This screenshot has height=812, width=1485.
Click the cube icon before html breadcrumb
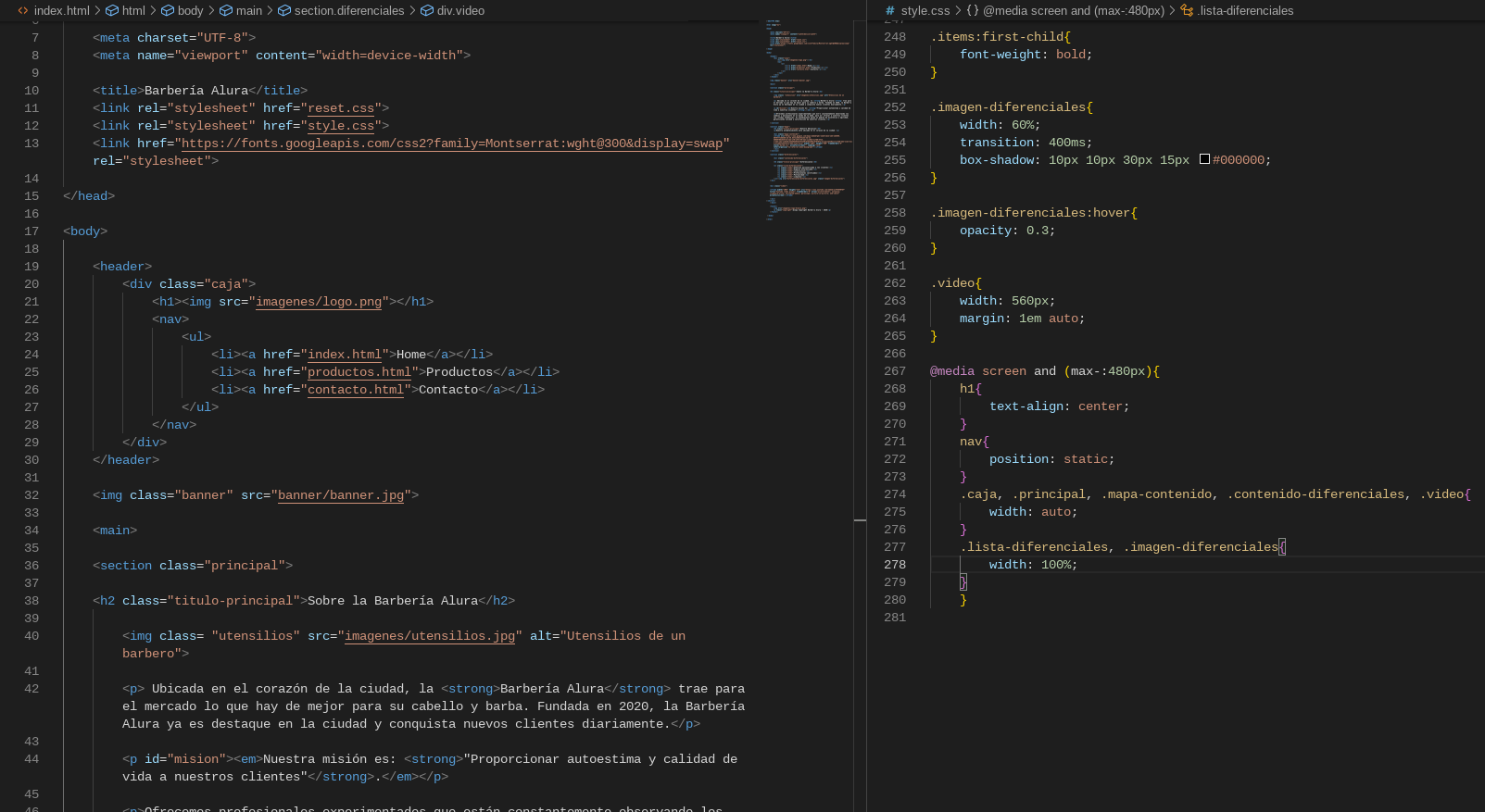[x=112, y=11]
